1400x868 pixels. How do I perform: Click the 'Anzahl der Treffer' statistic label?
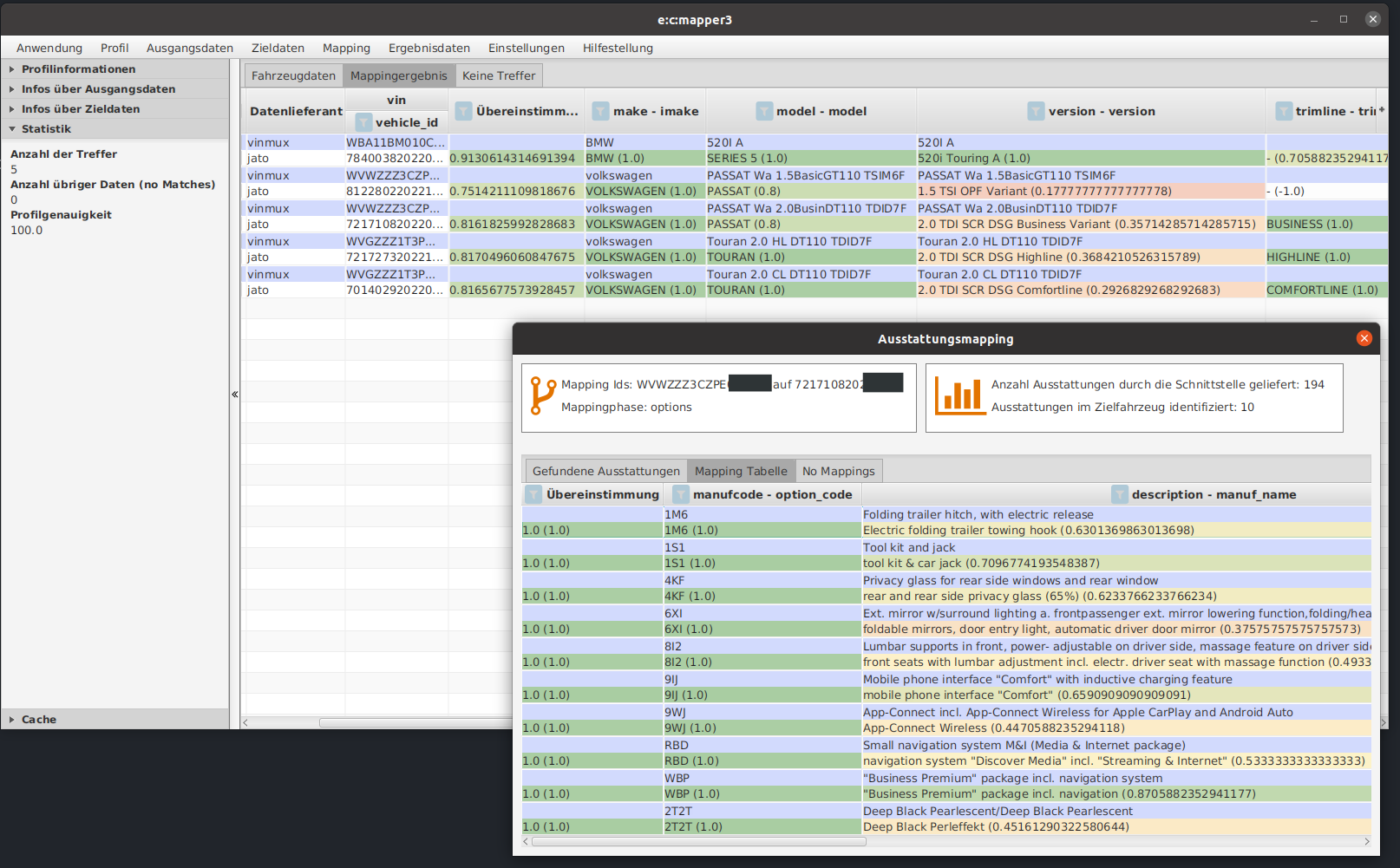pyautogui.click(x=63, y=153)
